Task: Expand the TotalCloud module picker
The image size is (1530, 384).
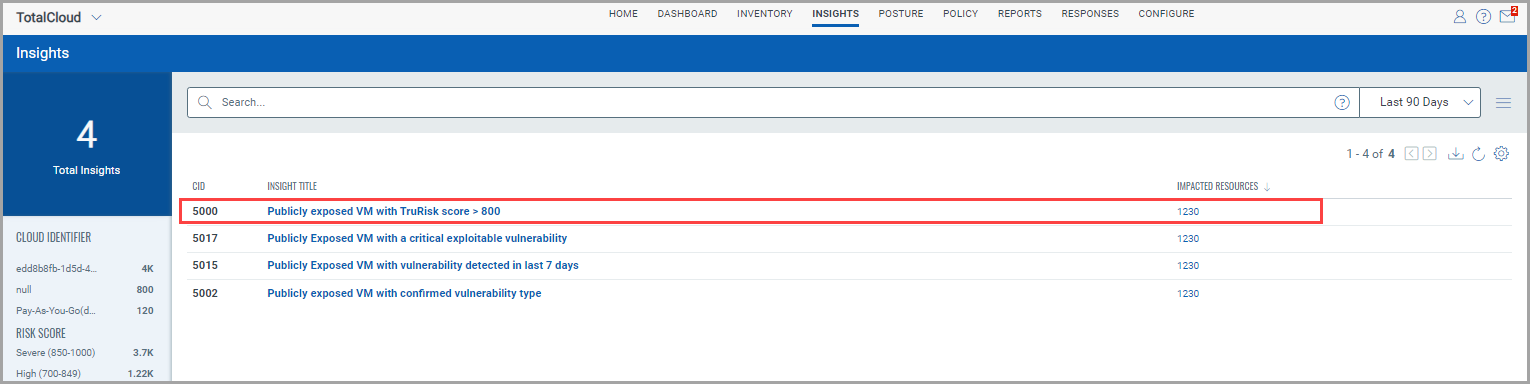Action: [x=96, y=18]
